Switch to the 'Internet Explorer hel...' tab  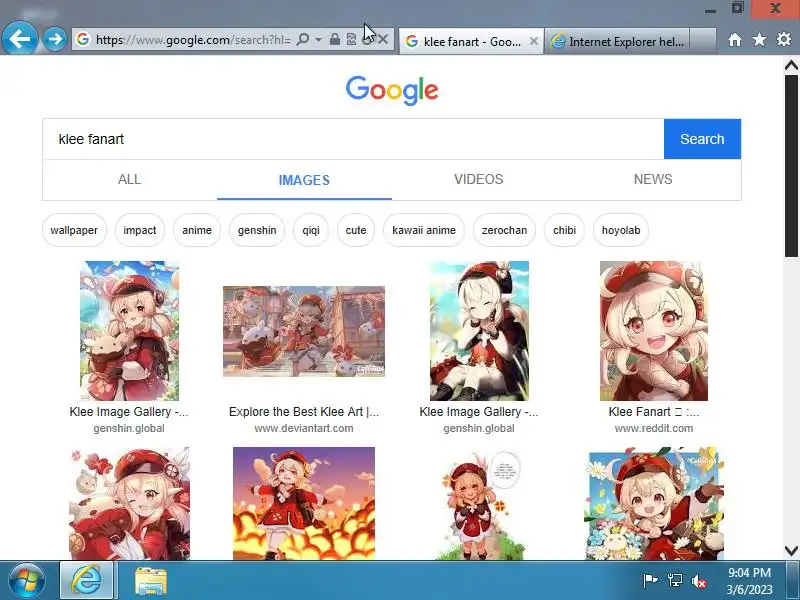617,41
